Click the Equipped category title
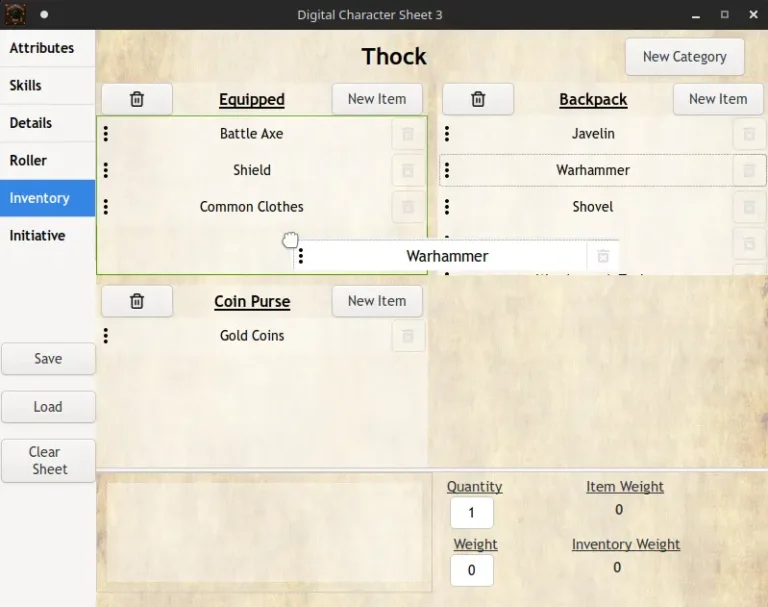Screen dimensions: 768x607 (x=252, y=99)
